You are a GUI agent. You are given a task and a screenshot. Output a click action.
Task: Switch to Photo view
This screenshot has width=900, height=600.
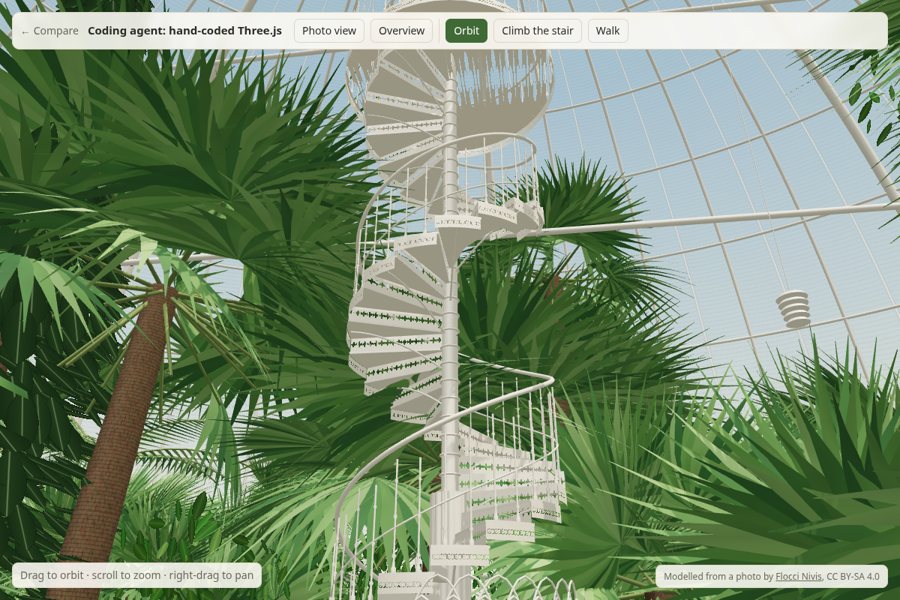tap(329, 31)
